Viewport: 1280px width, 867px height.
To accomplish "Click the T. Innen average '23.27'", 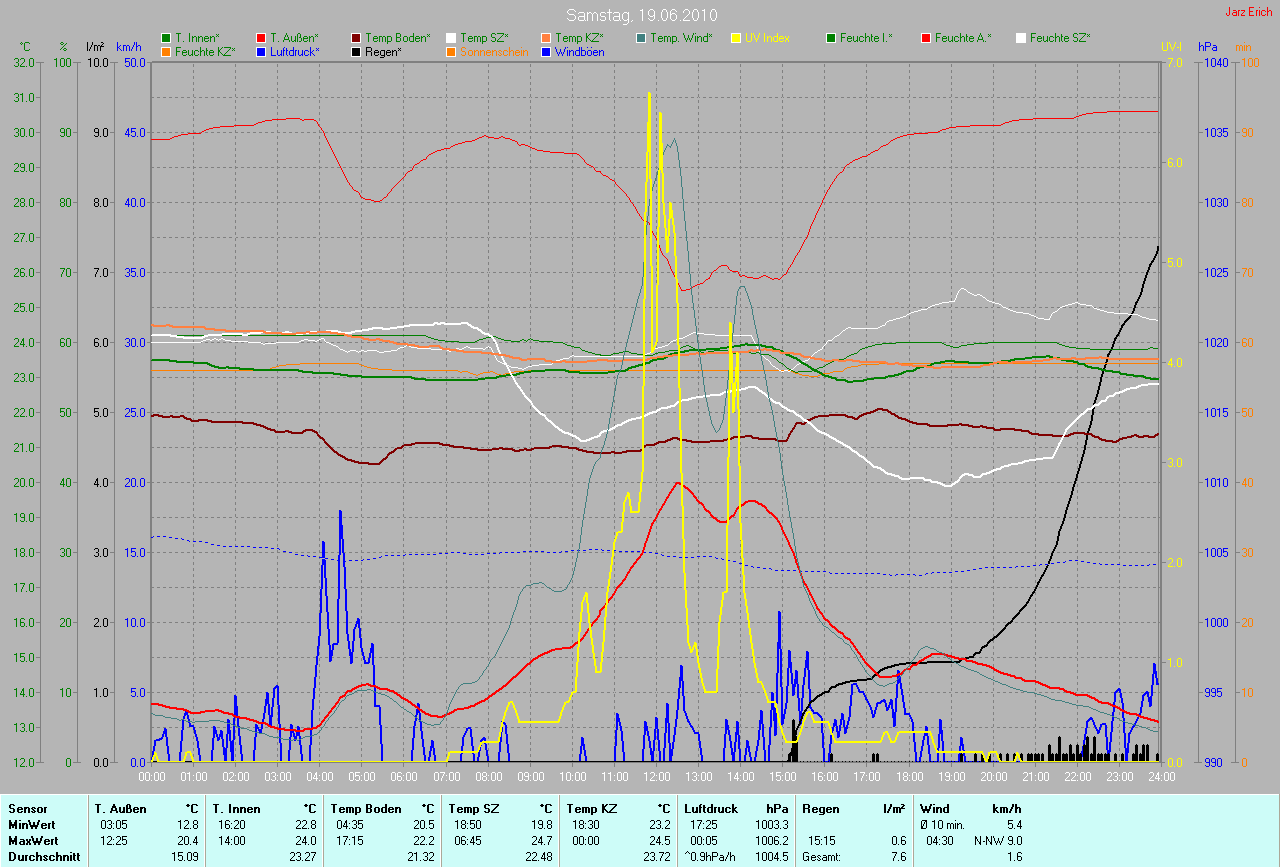I will click(x=302, y=857).
